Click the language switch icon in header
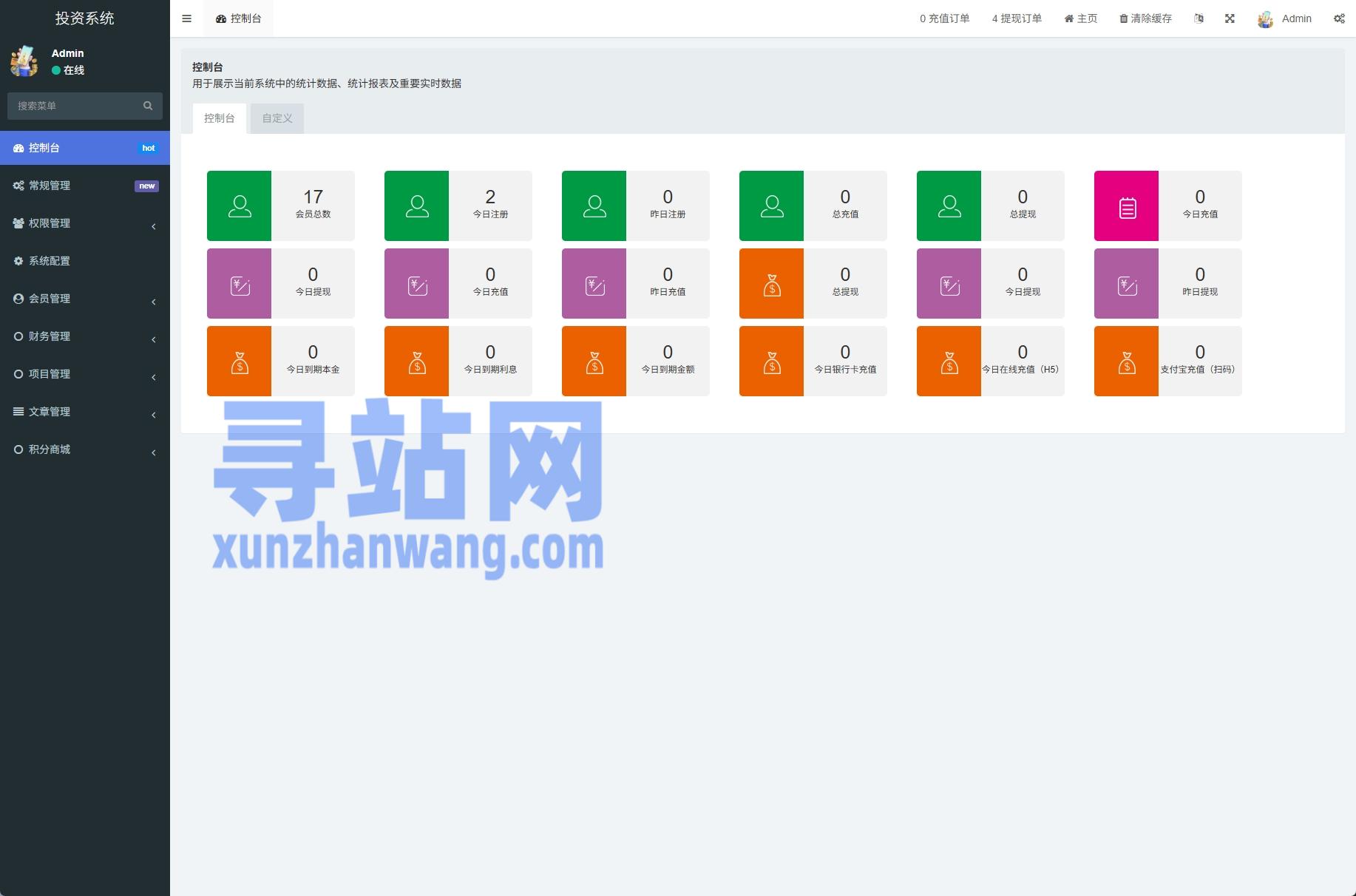This screenshot has width=1356, height=896. [1199, 18]
